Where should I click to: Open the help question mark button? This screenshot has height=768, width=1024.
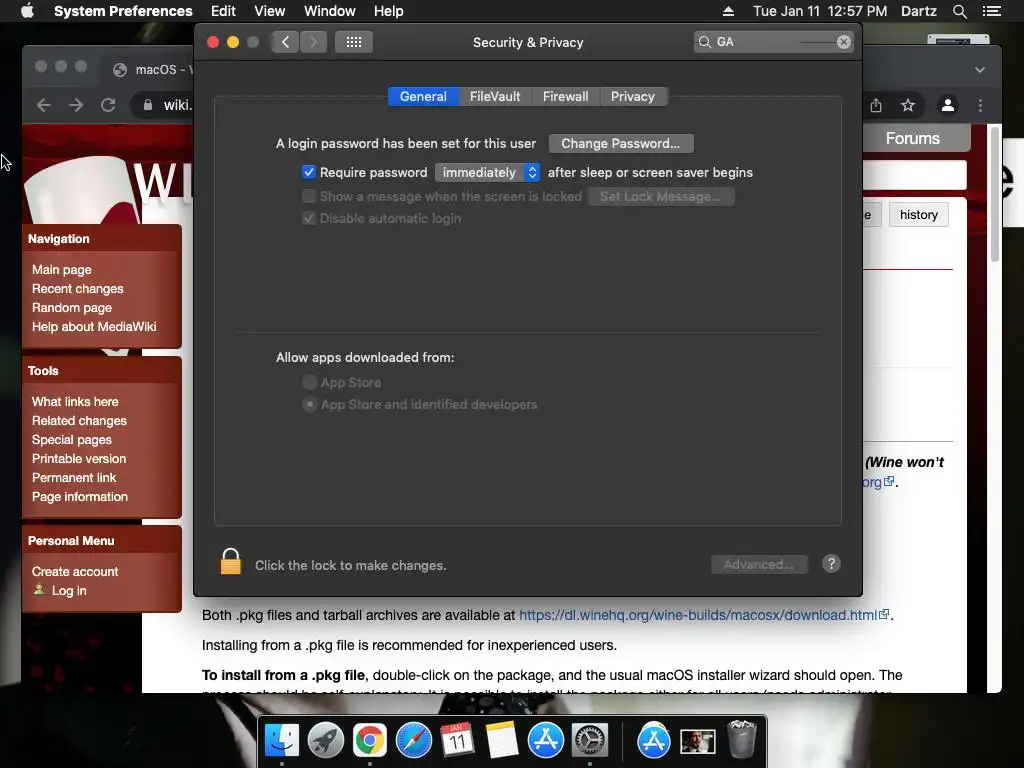(x=831, y=564)
